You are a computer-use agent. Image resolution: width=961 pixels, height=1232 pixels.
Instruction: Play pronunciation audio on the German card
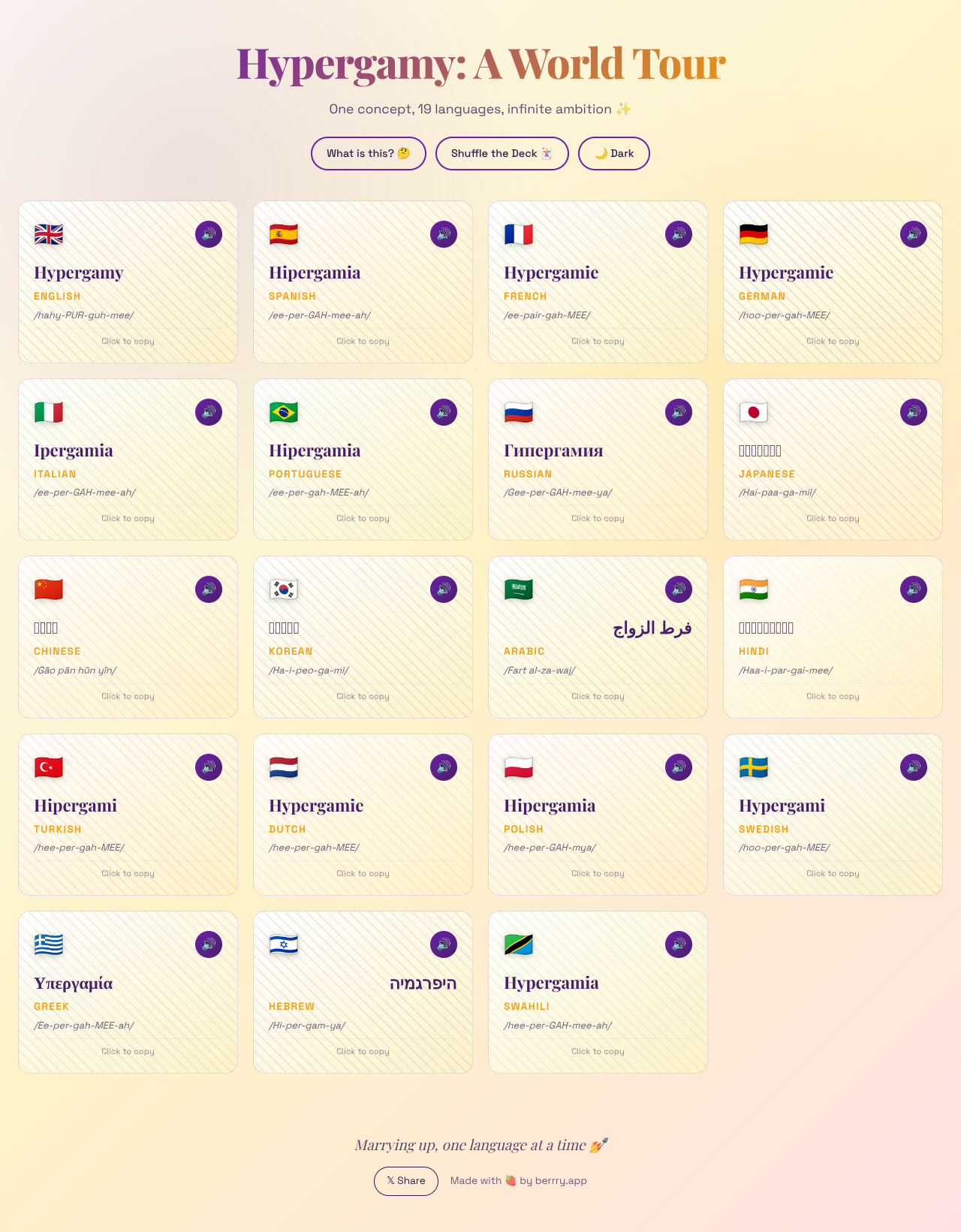pos(913,233)
